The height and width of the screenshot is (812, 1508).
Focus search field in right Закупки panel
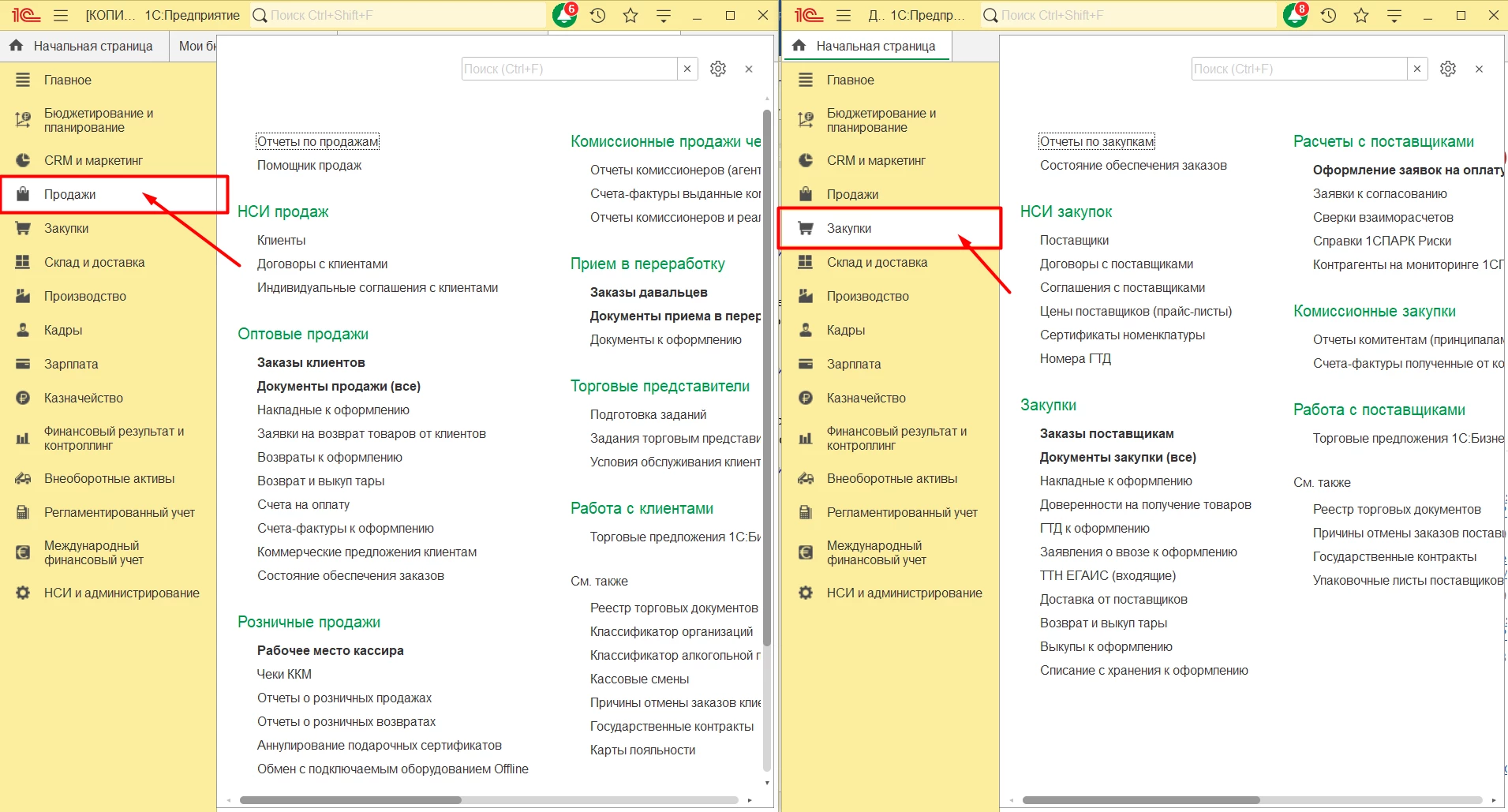pos(1299,69)
